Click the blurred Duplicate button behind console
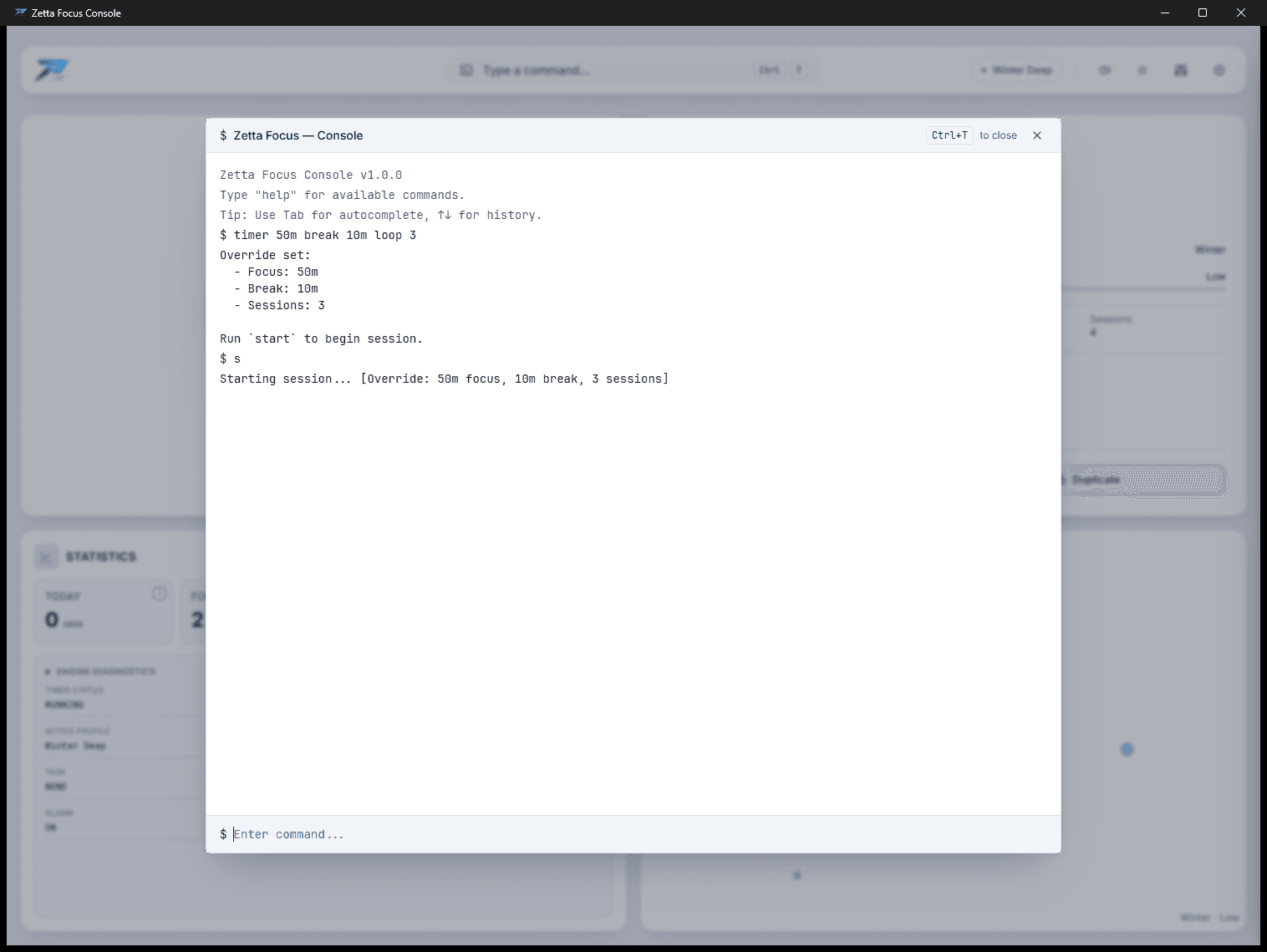 [x=1143, y=480]
